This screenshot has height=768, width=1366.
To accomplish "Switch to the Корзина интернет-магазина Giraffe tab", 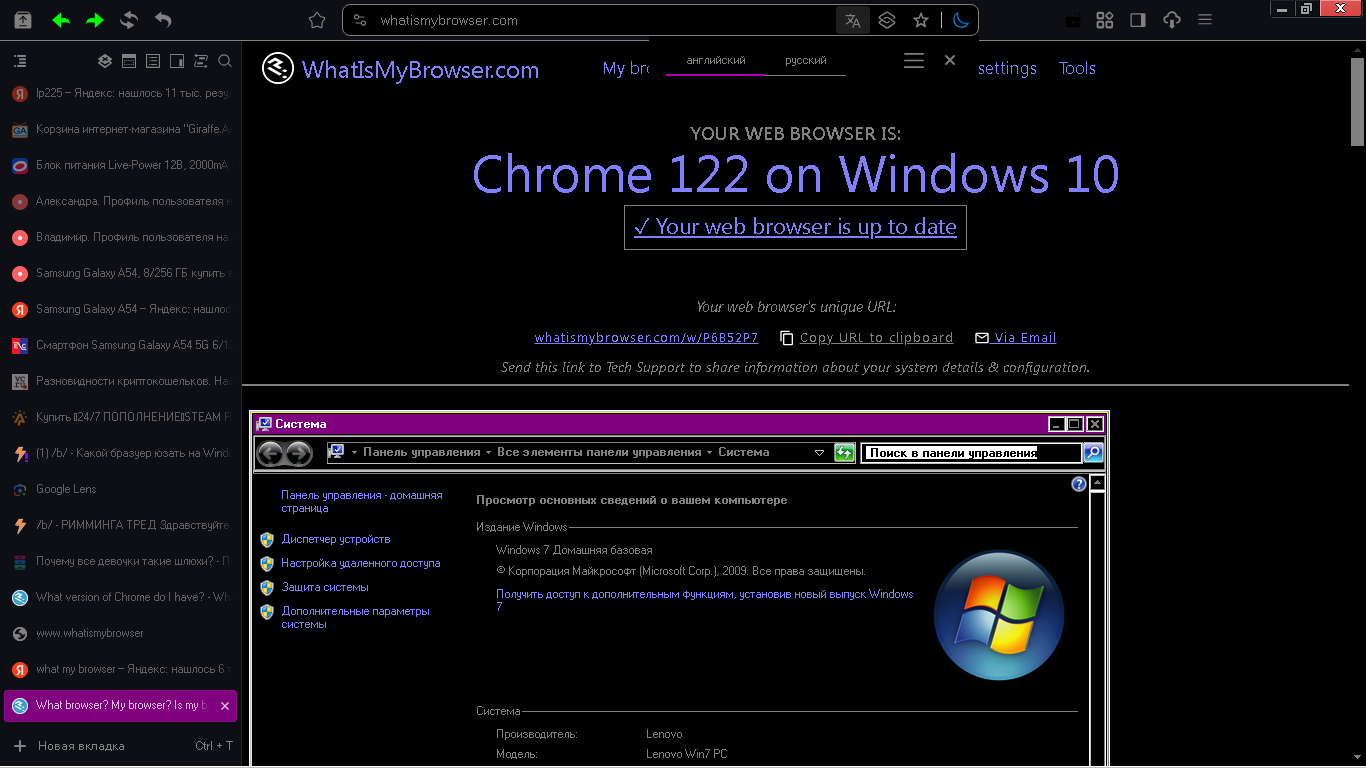I will point(121,129).
